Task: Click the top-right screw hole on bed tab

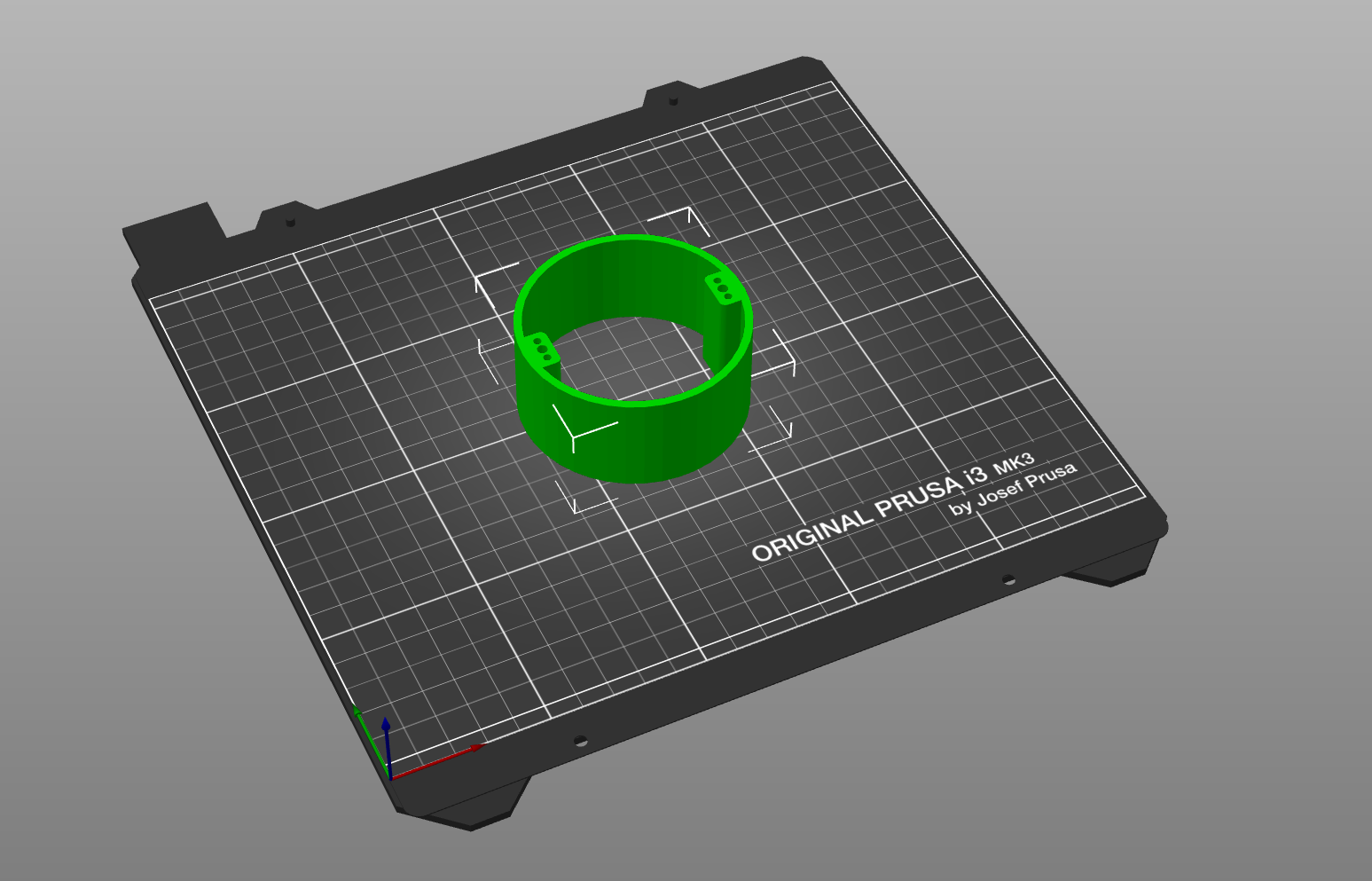Action: [x=673, y=100]
